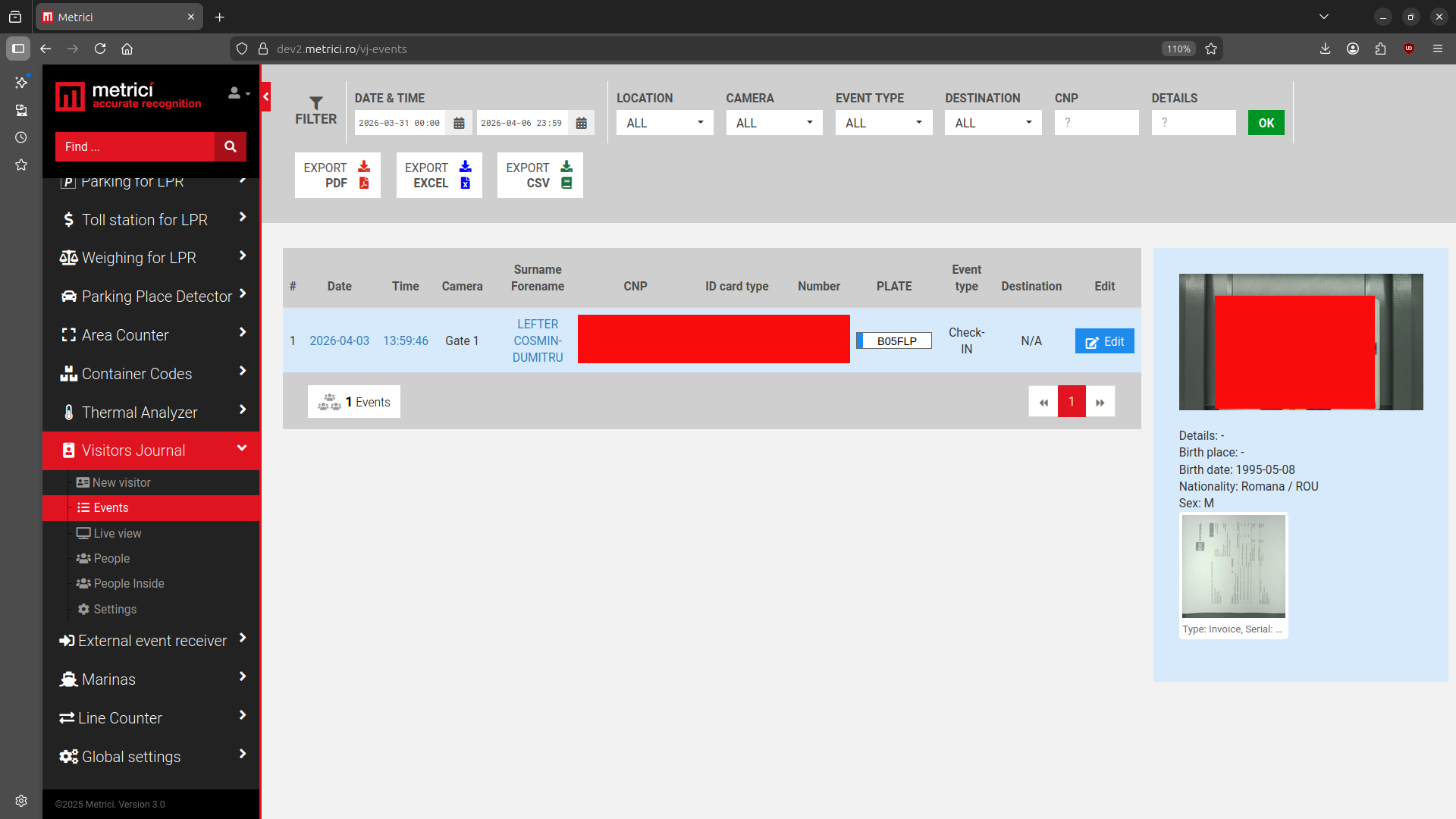Viewport: 1456px width, 819px height.
Task: Open sidebar settings gear icon
Action: pyautogui.click(x=21, y=801)
